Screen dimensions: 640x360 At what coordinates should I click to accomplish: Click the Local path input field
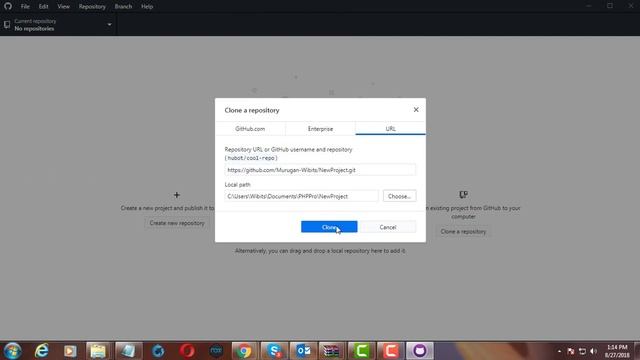tap(302, 196)
